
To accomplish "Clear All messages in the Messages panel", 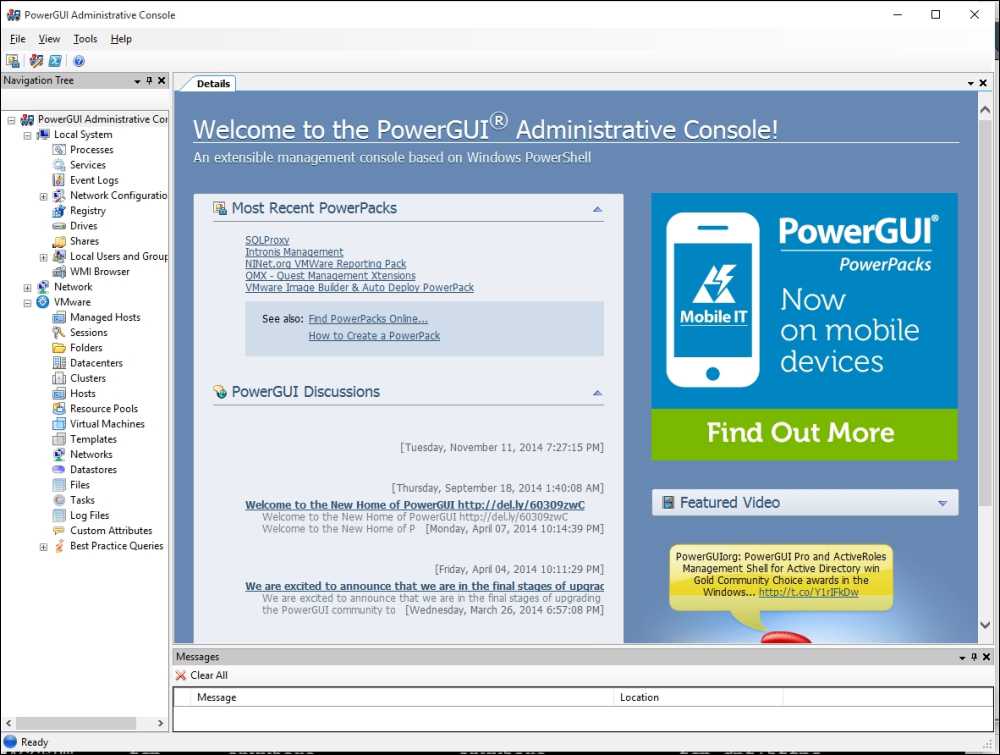I will 202,675.
